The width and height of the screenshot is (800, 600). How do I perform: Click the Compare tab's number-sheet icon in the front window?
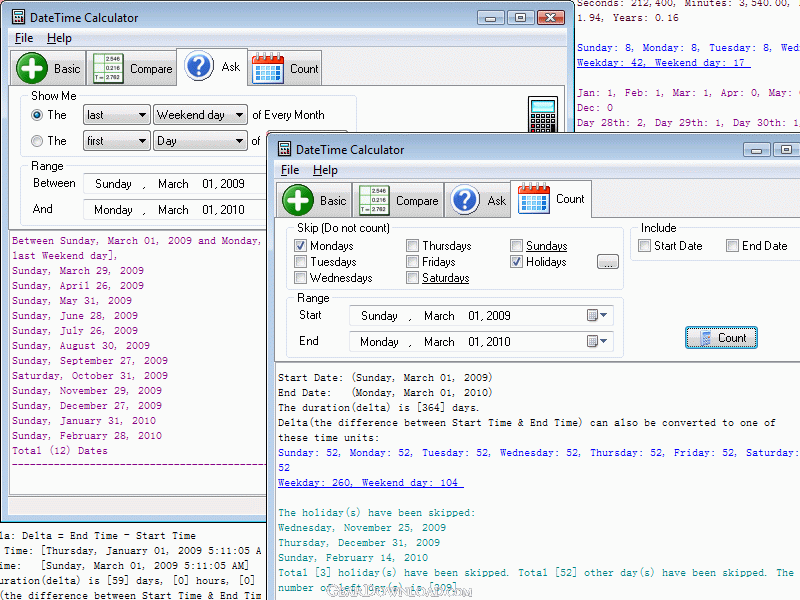pos(374,200)
